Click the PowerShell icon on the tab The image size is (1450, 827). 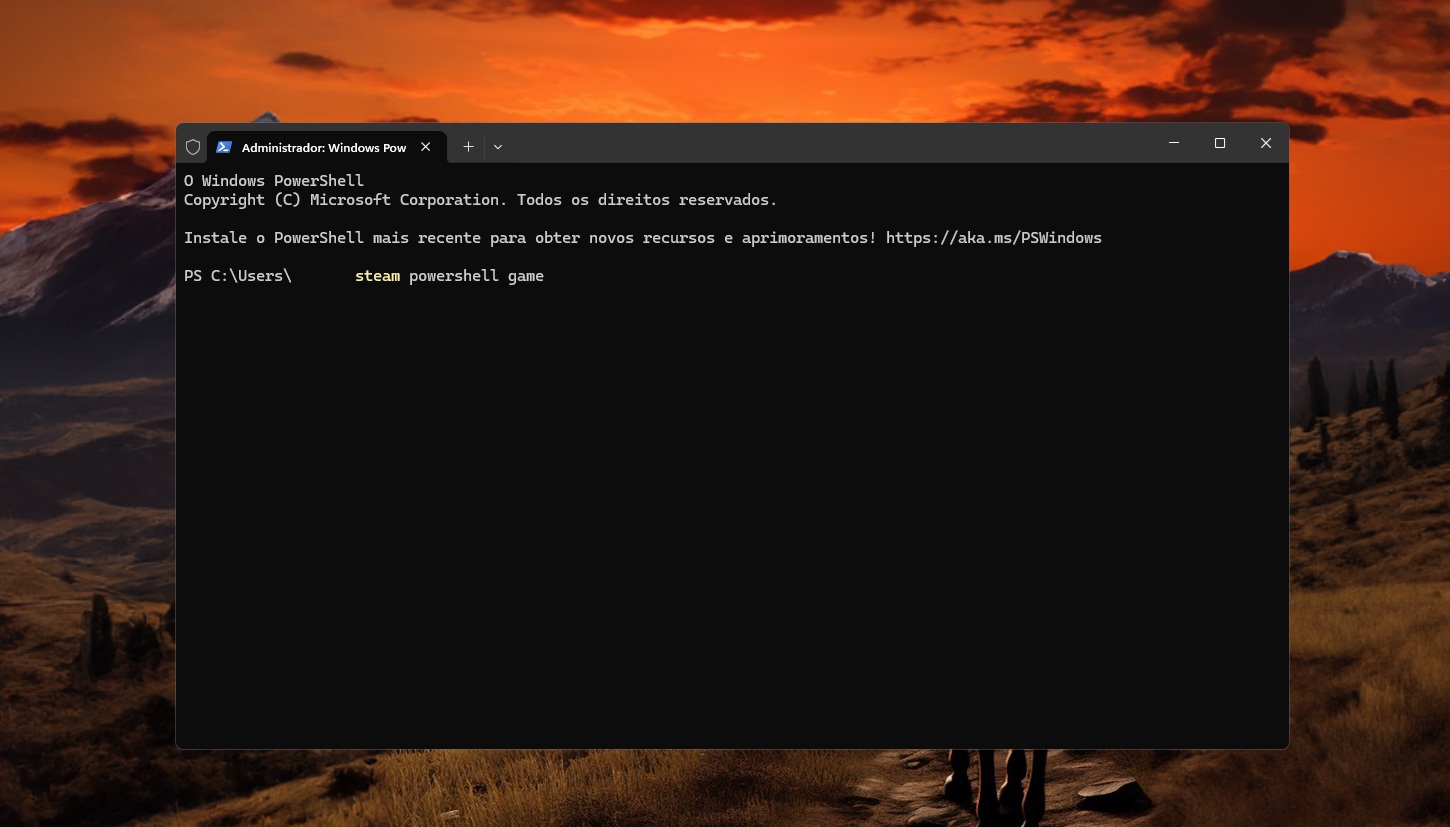click(x=224, y=146)
